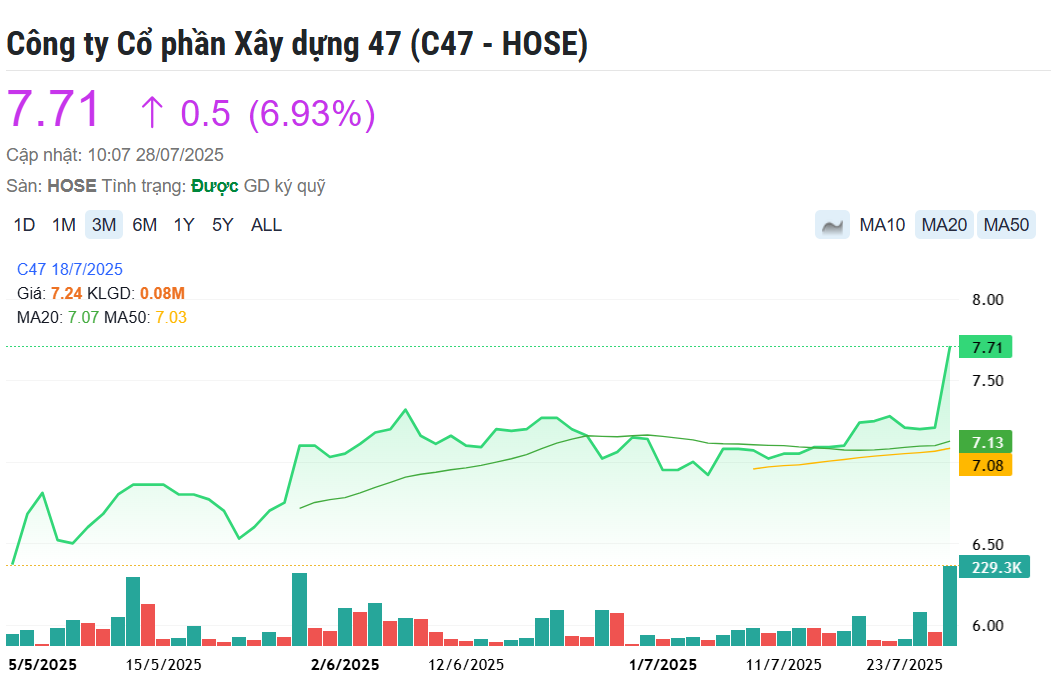Click the C47 18/7/2025 chart tooltip label
Image resolution: width=1051 pixels, height=689 pixels.
pyautogui.click(x=70, y=269)
